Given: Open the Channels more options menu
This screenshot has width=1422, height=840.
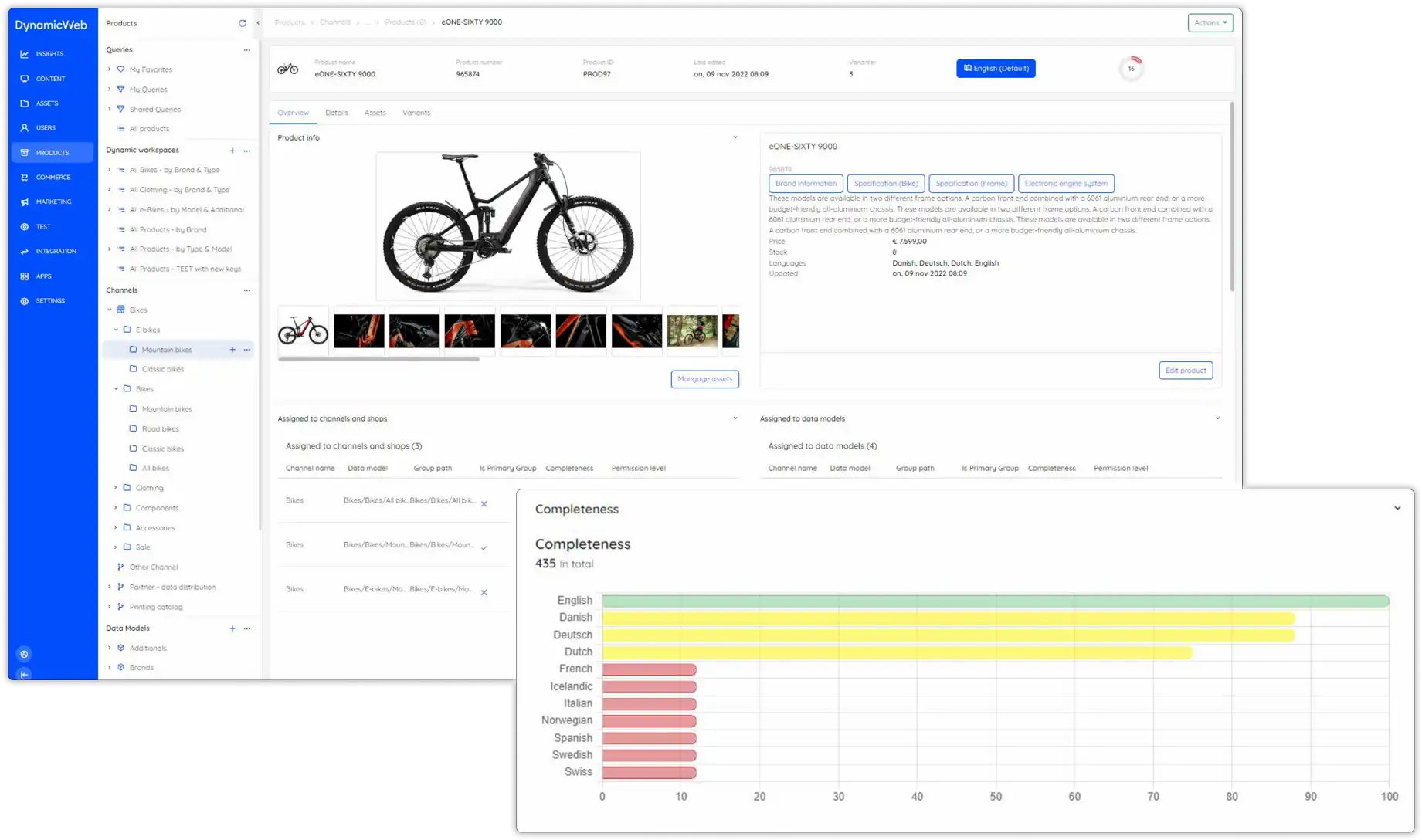Looking at the screenshot, I should click(x=247, y=291).
